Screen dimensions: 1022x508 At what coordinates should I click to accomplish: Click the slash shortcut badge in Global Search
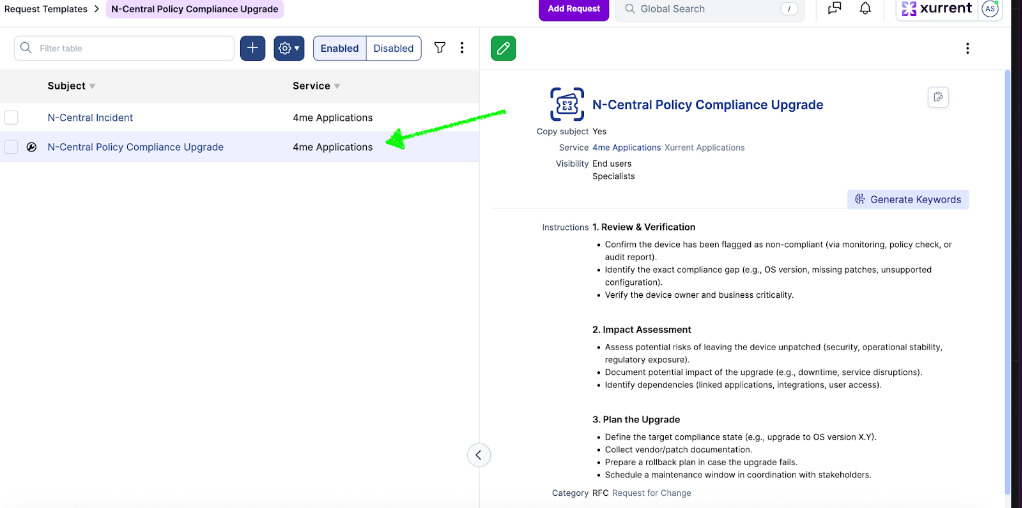pos(789,9)
